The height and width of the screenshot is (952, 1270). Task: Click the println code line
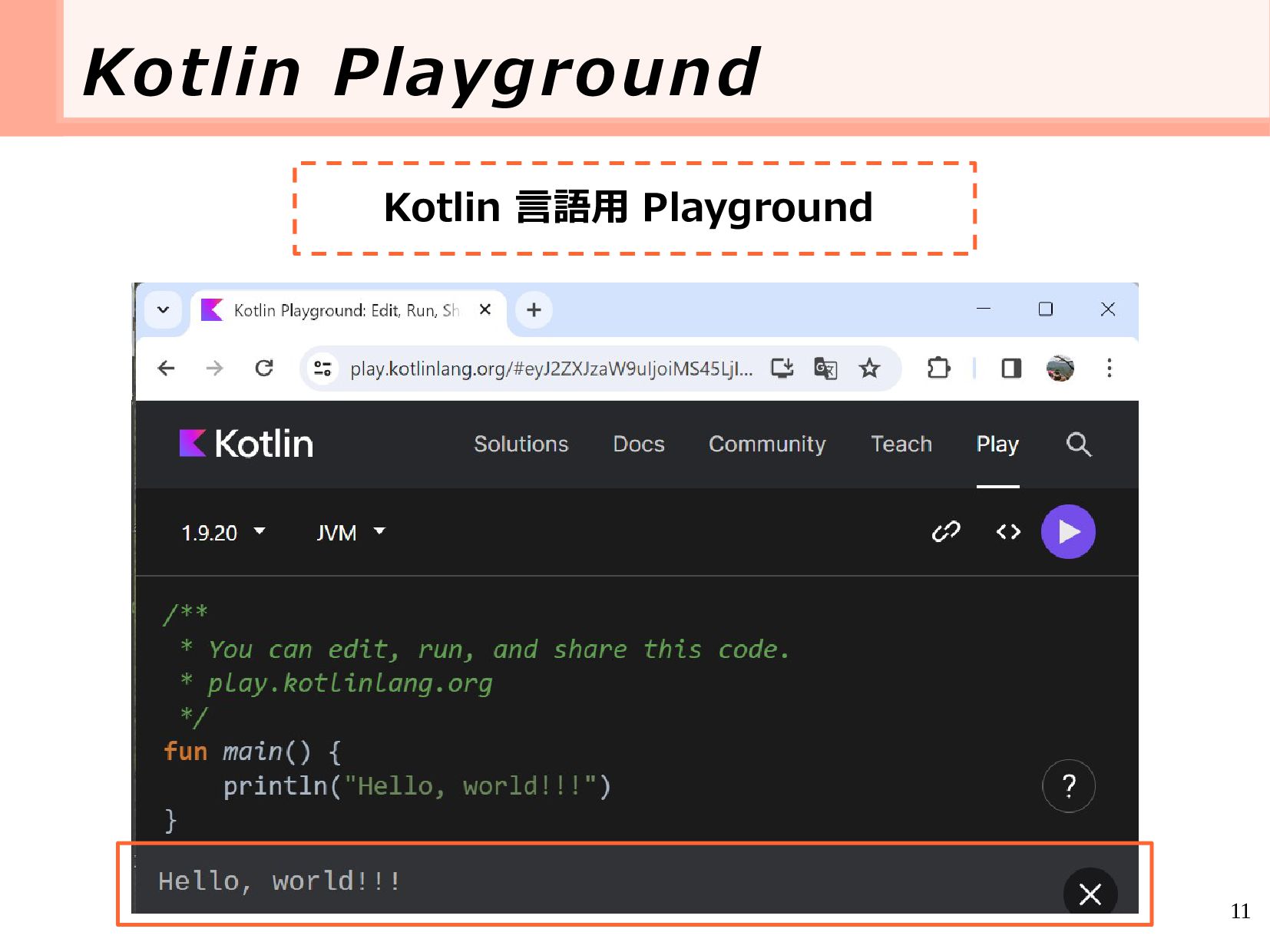(x=417, y=786)
